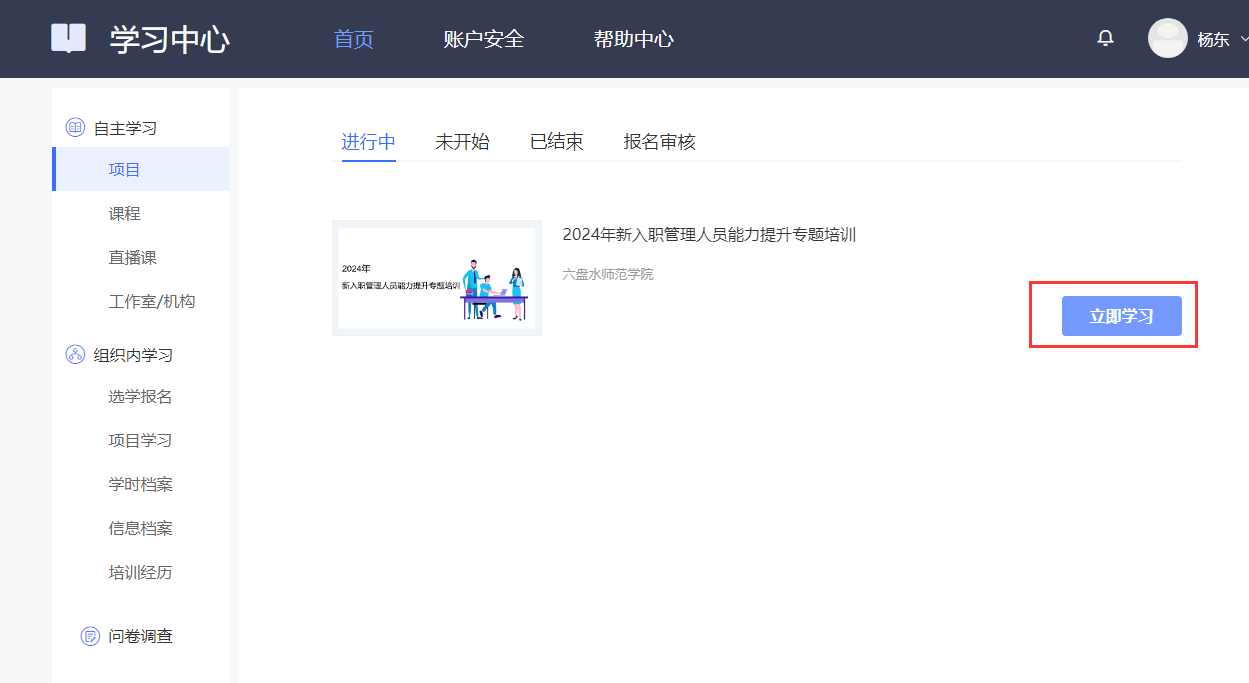Click the user avatar picture
This screenshot has height=683, width=1249.
[x=1167, y=39]
